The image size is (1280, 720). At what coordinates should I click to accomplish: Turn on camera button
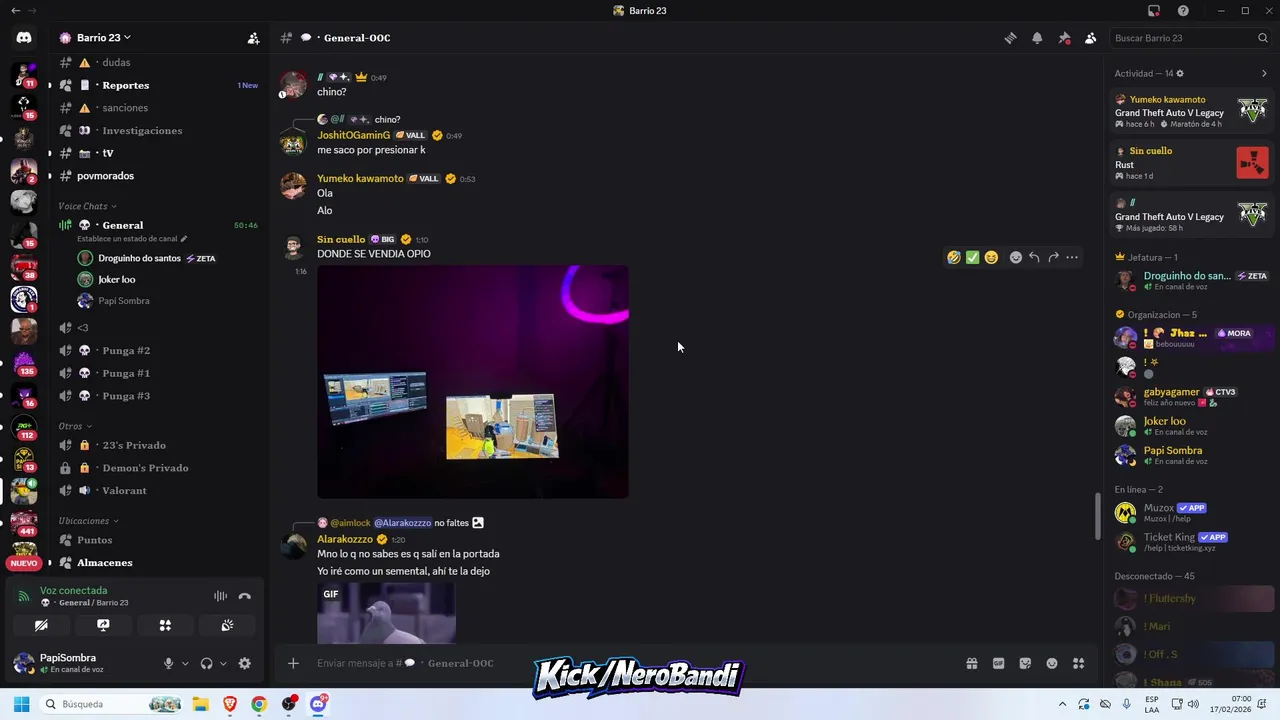tap(41, 625)
